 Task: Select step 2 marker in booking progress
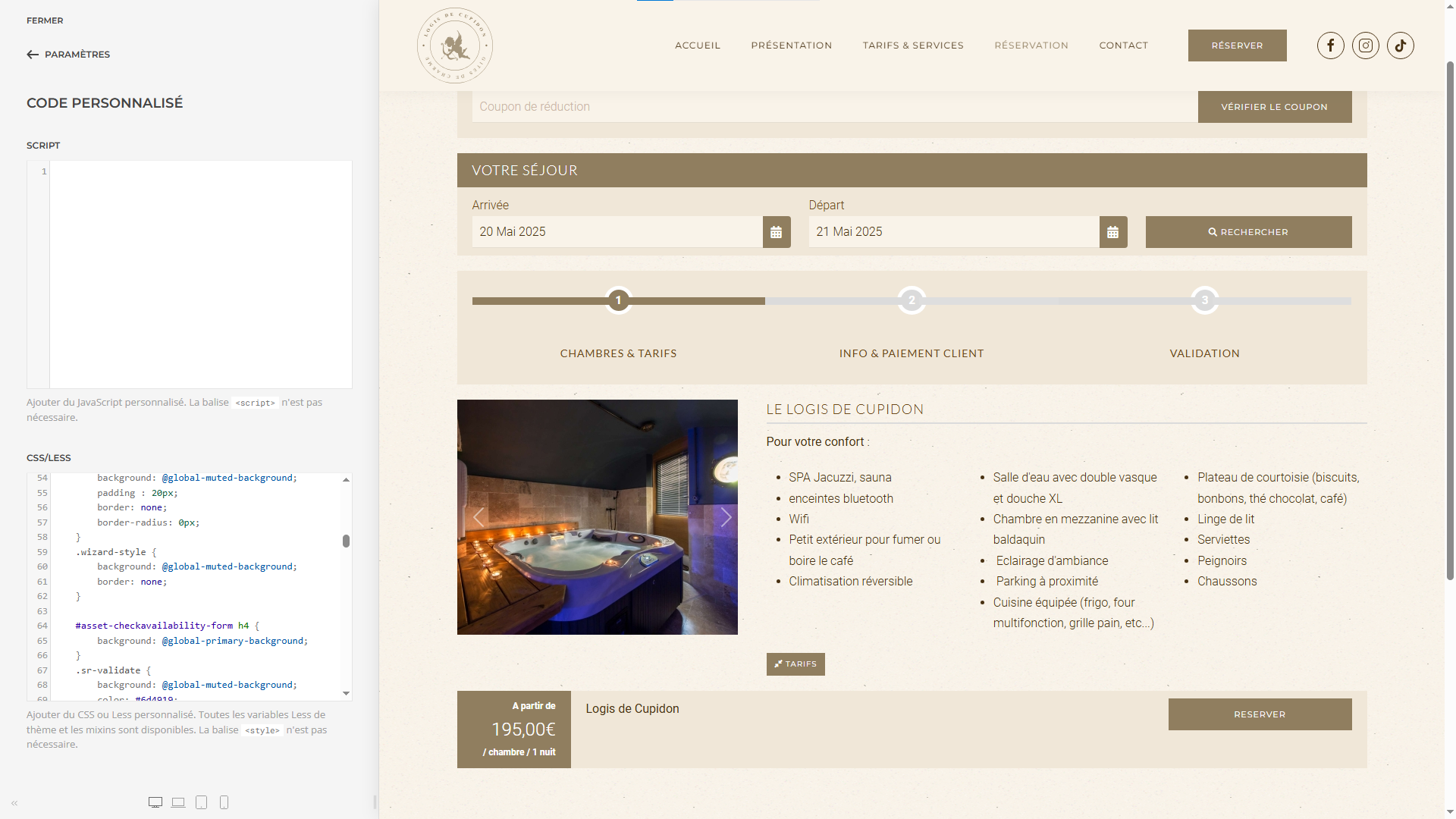(x=911, y=300)
